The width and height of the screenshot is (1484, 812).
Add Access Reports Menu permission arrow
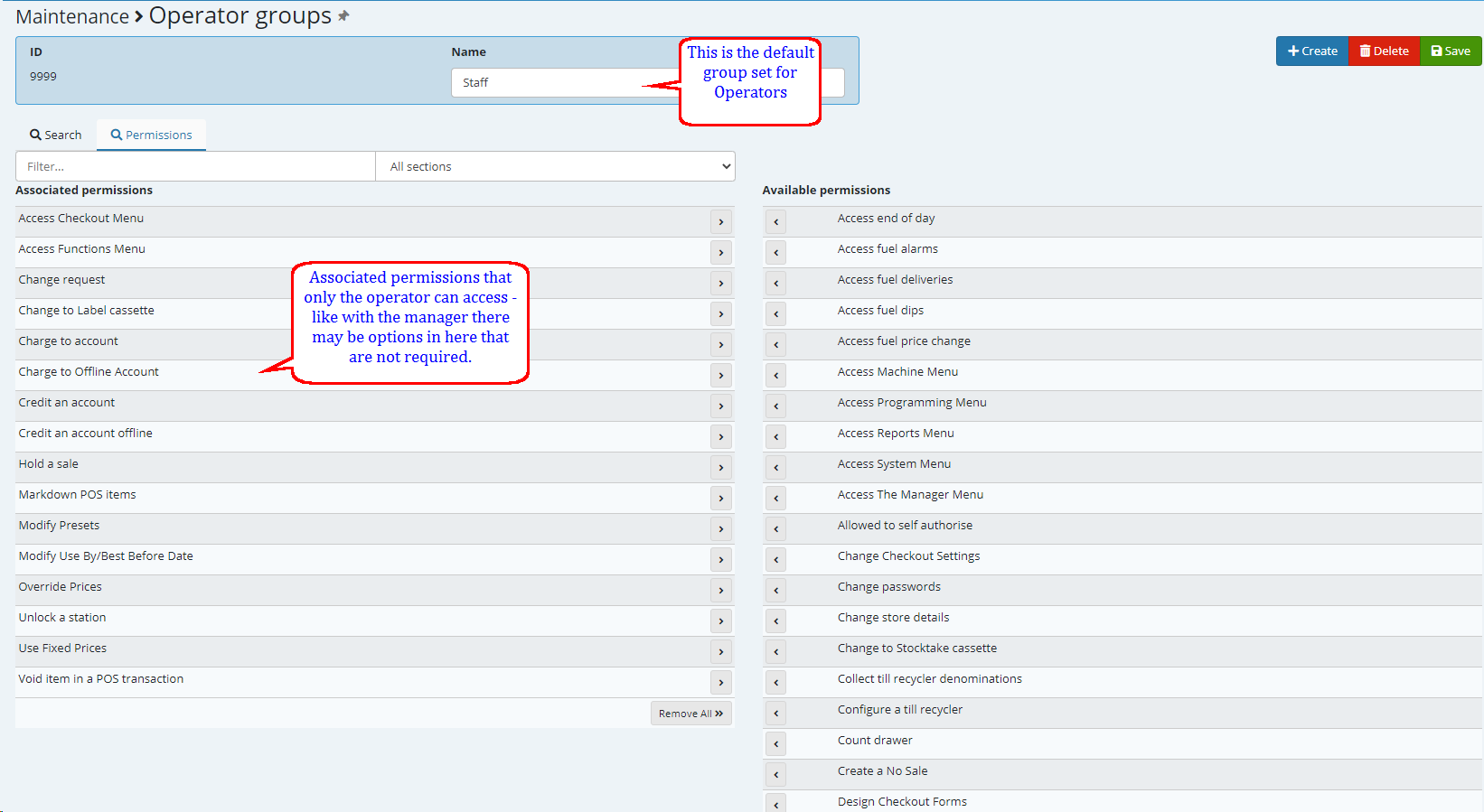[775, 437]
